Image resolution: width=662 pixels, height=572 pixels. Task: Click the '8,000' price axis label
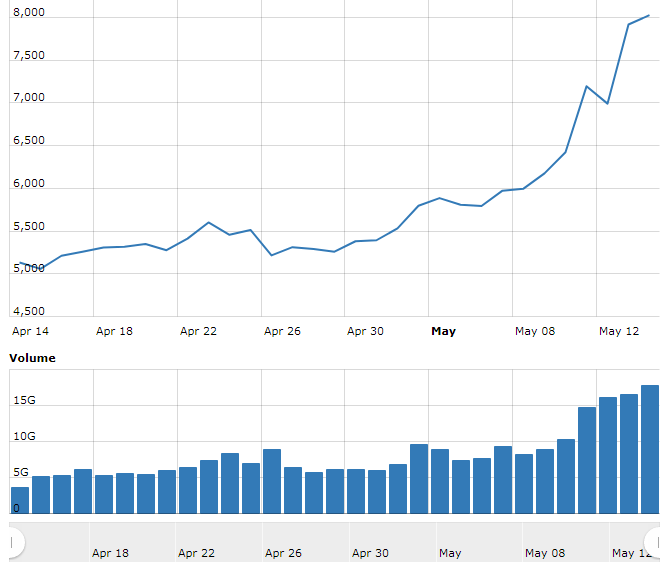[28, 12]
